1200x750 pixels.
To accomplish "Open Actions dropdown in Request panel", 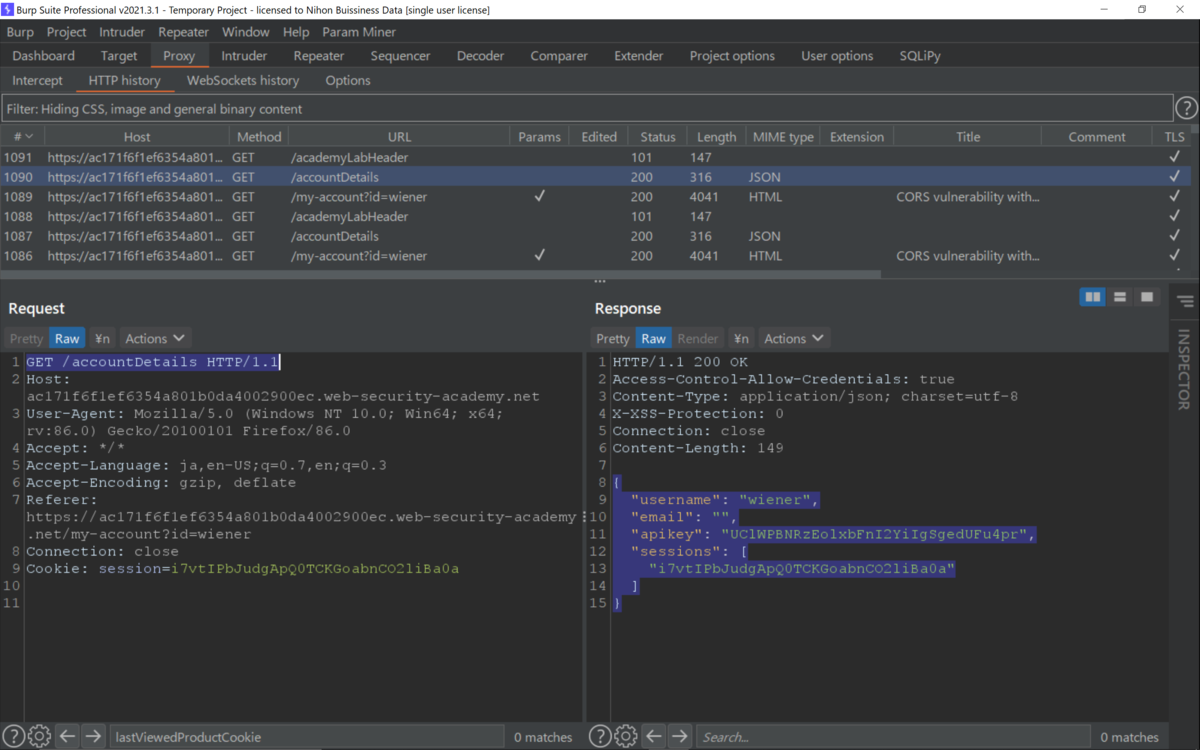I will click(154, 338).
